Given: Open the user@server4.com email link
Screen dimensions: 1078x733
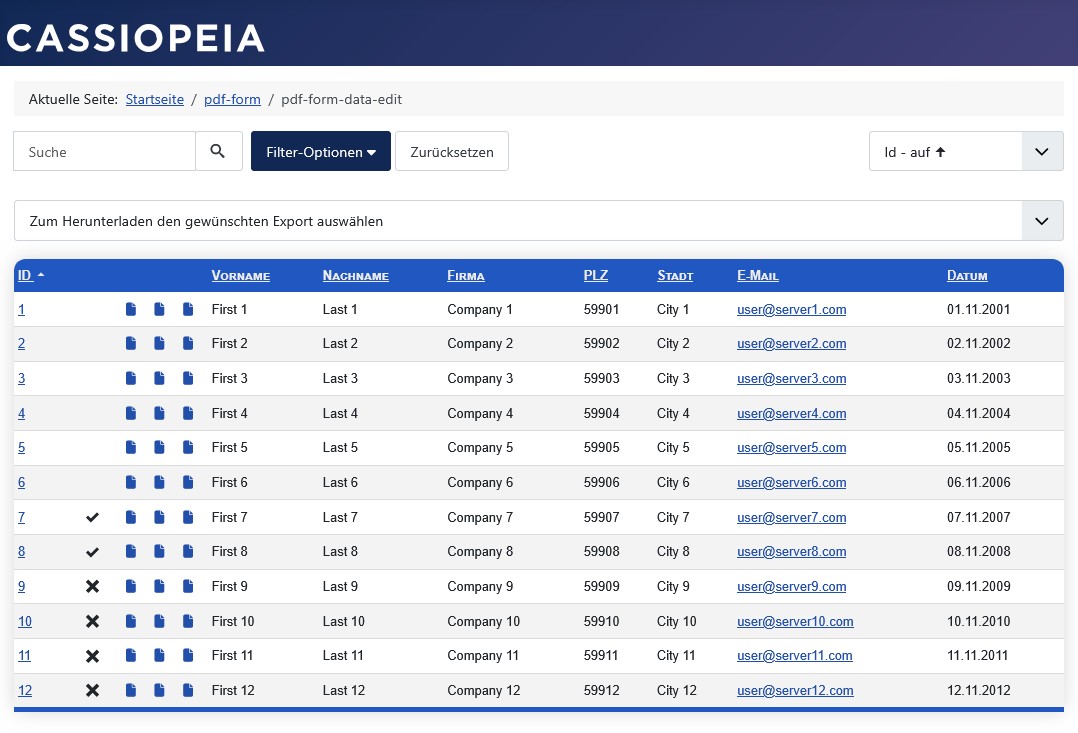Looking at the screenshot, I should pos(791,414).
